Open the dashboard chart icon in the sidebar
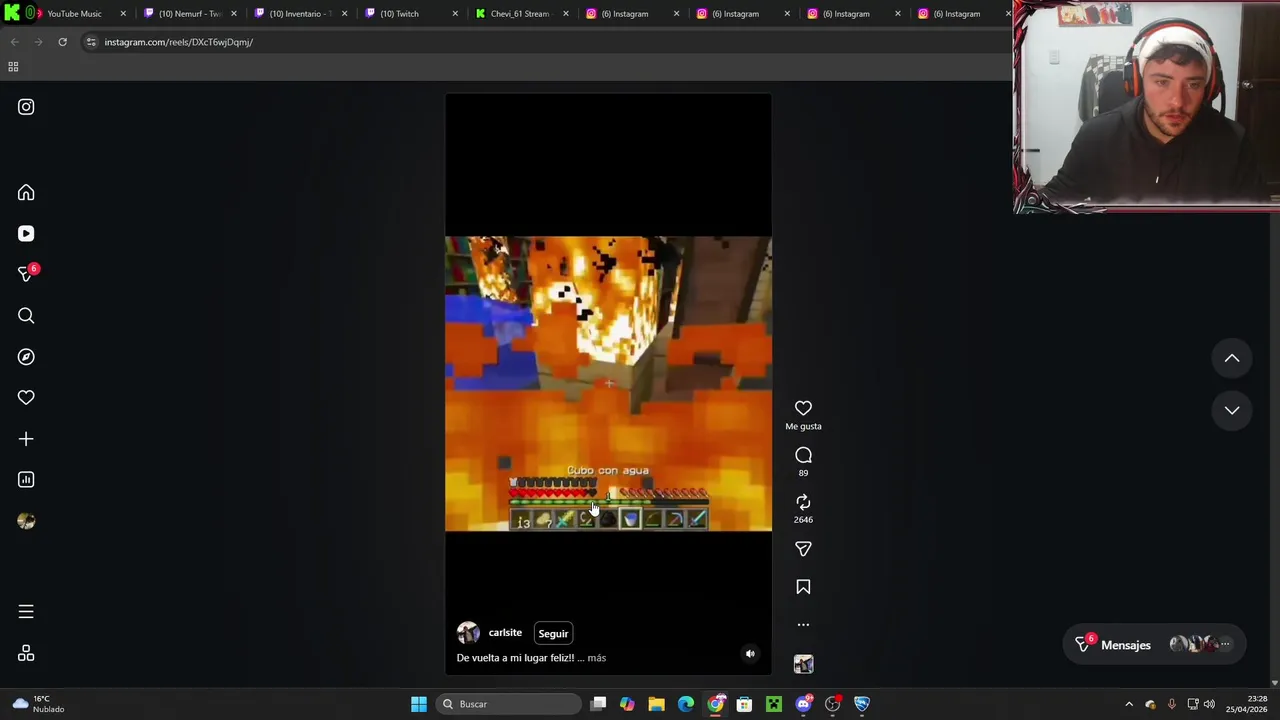Image resolution: width=1280 pixels, height=720 pixels. [26, 480]
